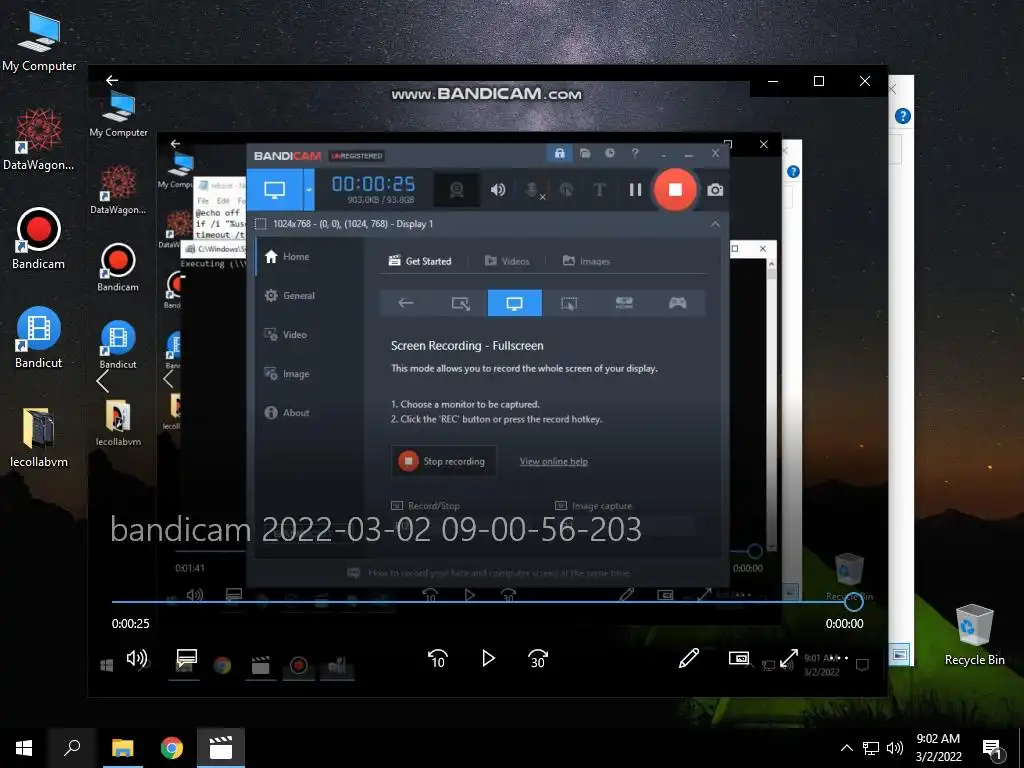Open Bandicam's output folder icon
The height and width of the screenshot is (768, 1024).
tap(585, 153)
